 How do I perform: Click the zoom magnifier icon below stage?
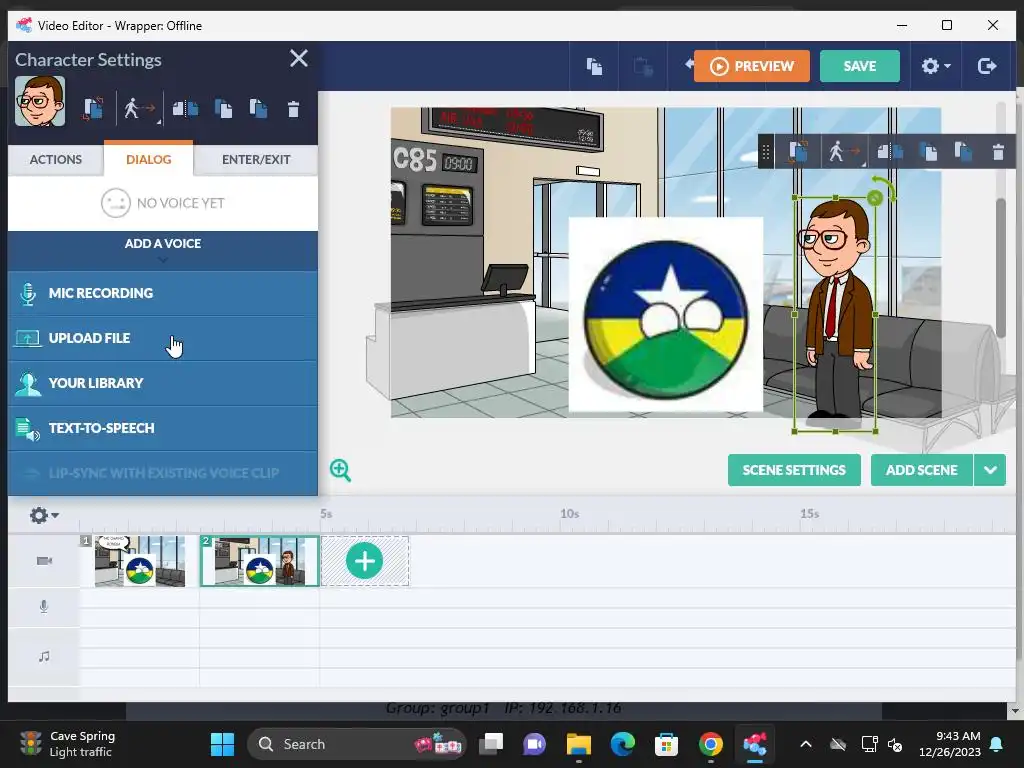[x=340, y=470]
